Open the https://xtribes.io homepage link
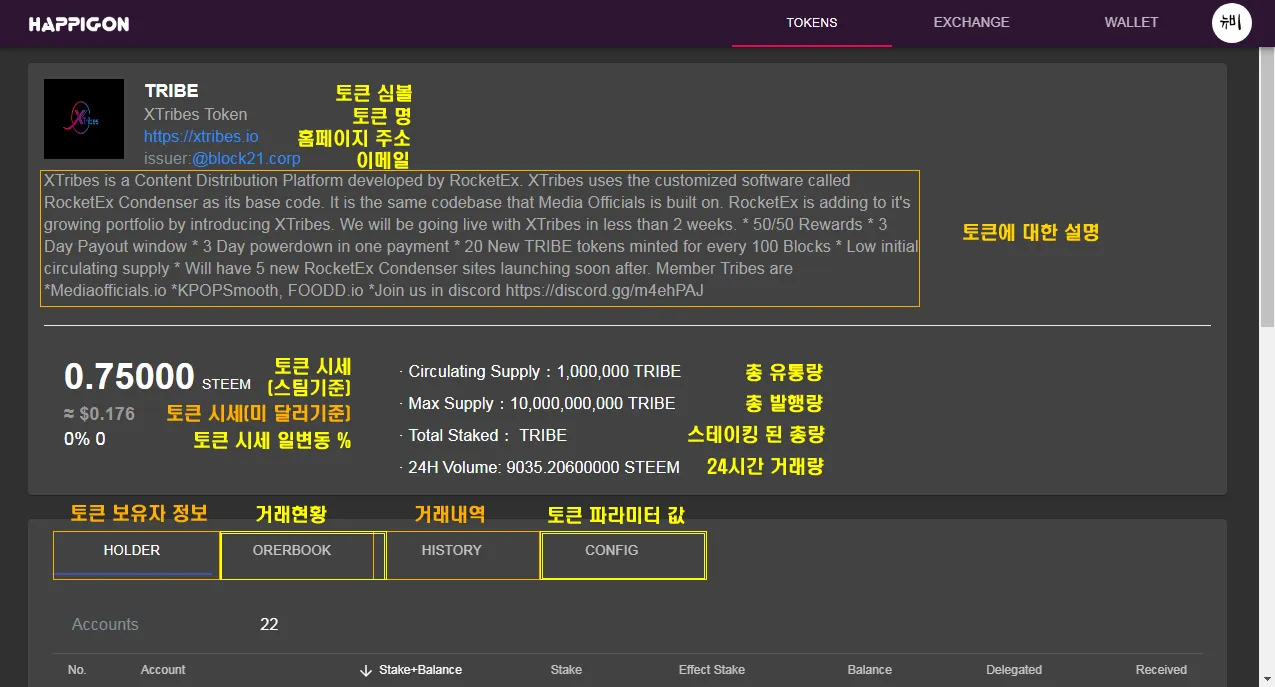 pyautogui.click(x=201, y=137)
